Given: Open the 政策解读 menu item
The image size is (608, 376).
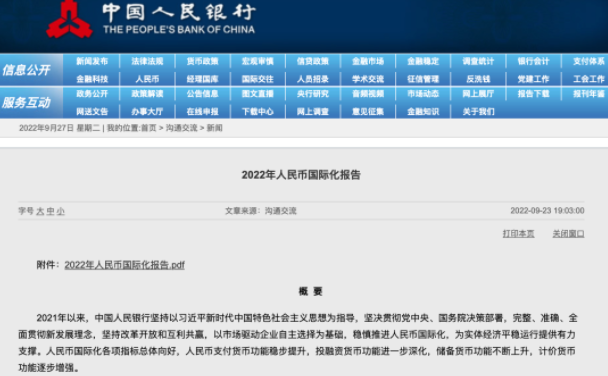Looking at the screenshot, I should coord(147,94).
